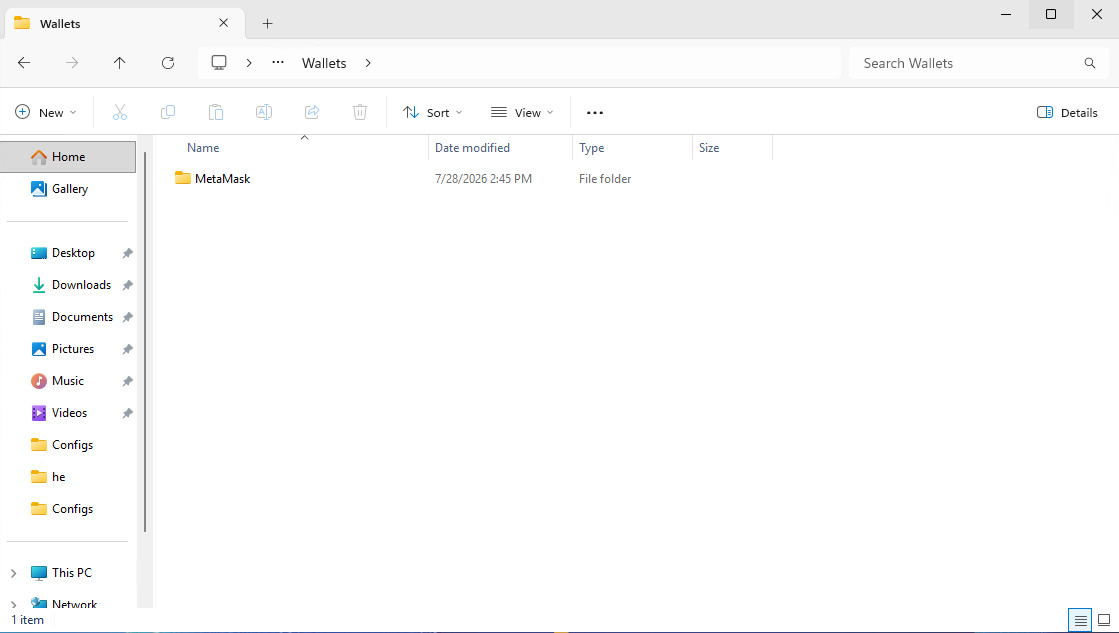
Task: Click the pin icon beside Downloads
Action: click(x=127, y=285)
